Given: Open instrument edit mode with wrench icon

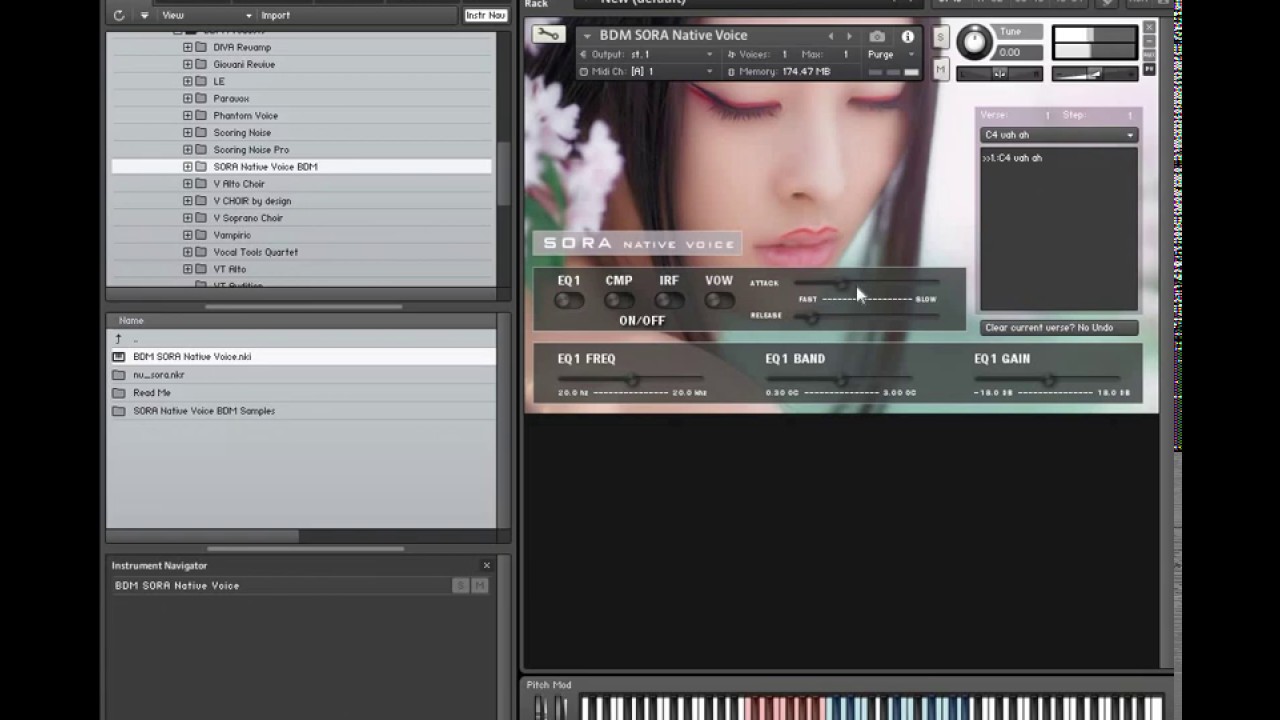Looking at the screenshot, I should pyautogui.click(x=548, y=35).
